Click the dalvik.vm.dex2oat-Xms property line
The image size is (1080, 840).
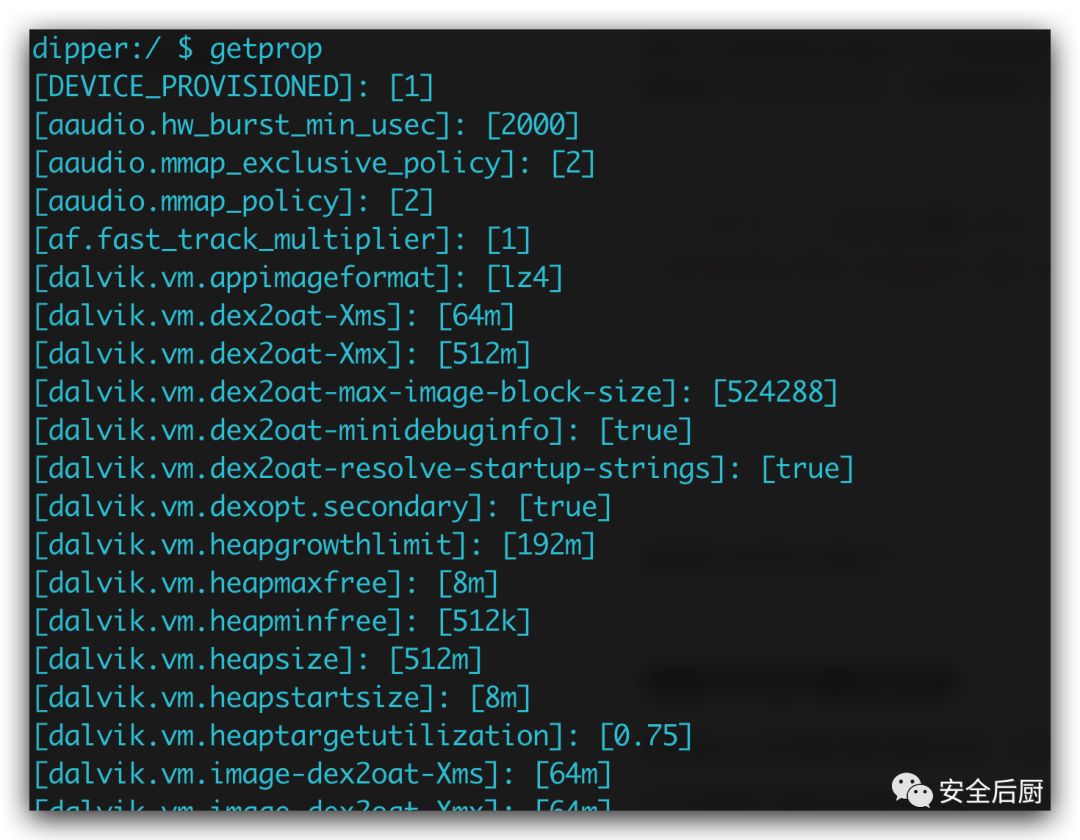(x=274, y=316)
